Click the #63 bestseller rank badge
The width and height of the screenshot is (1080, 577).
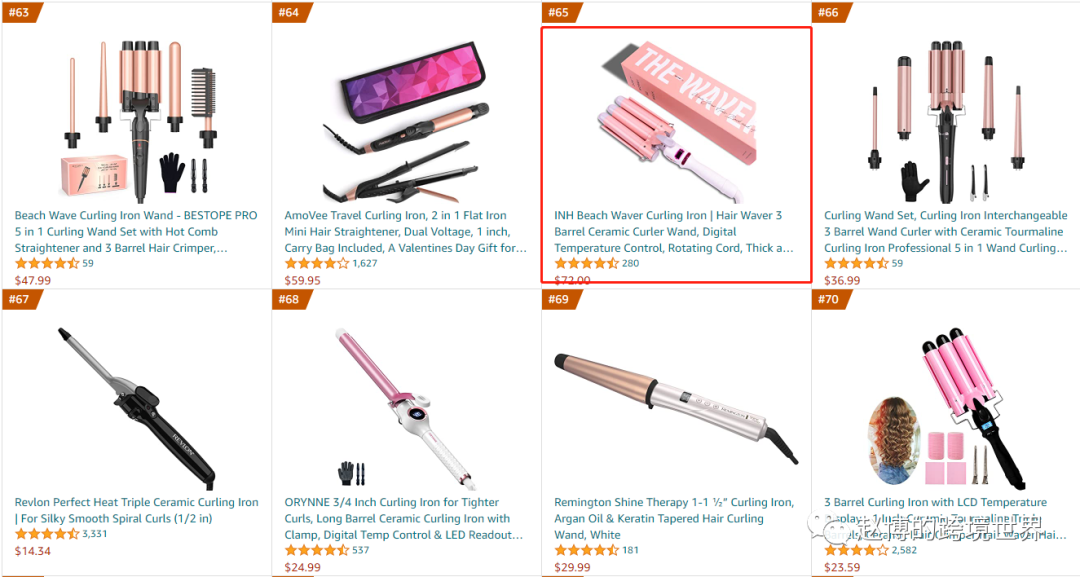click(23, 12)
